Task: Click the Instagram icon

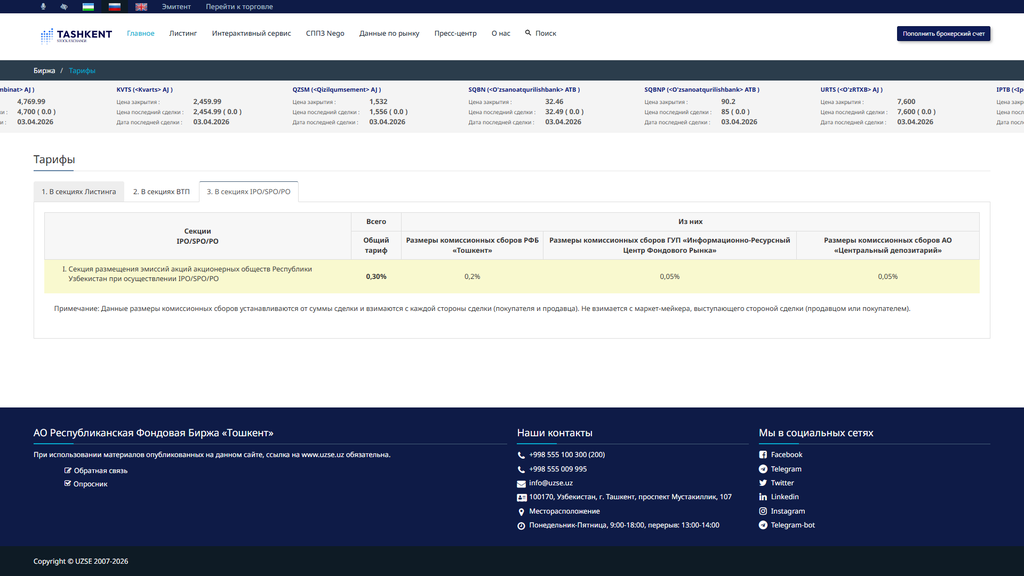Action: pos(763,511)
